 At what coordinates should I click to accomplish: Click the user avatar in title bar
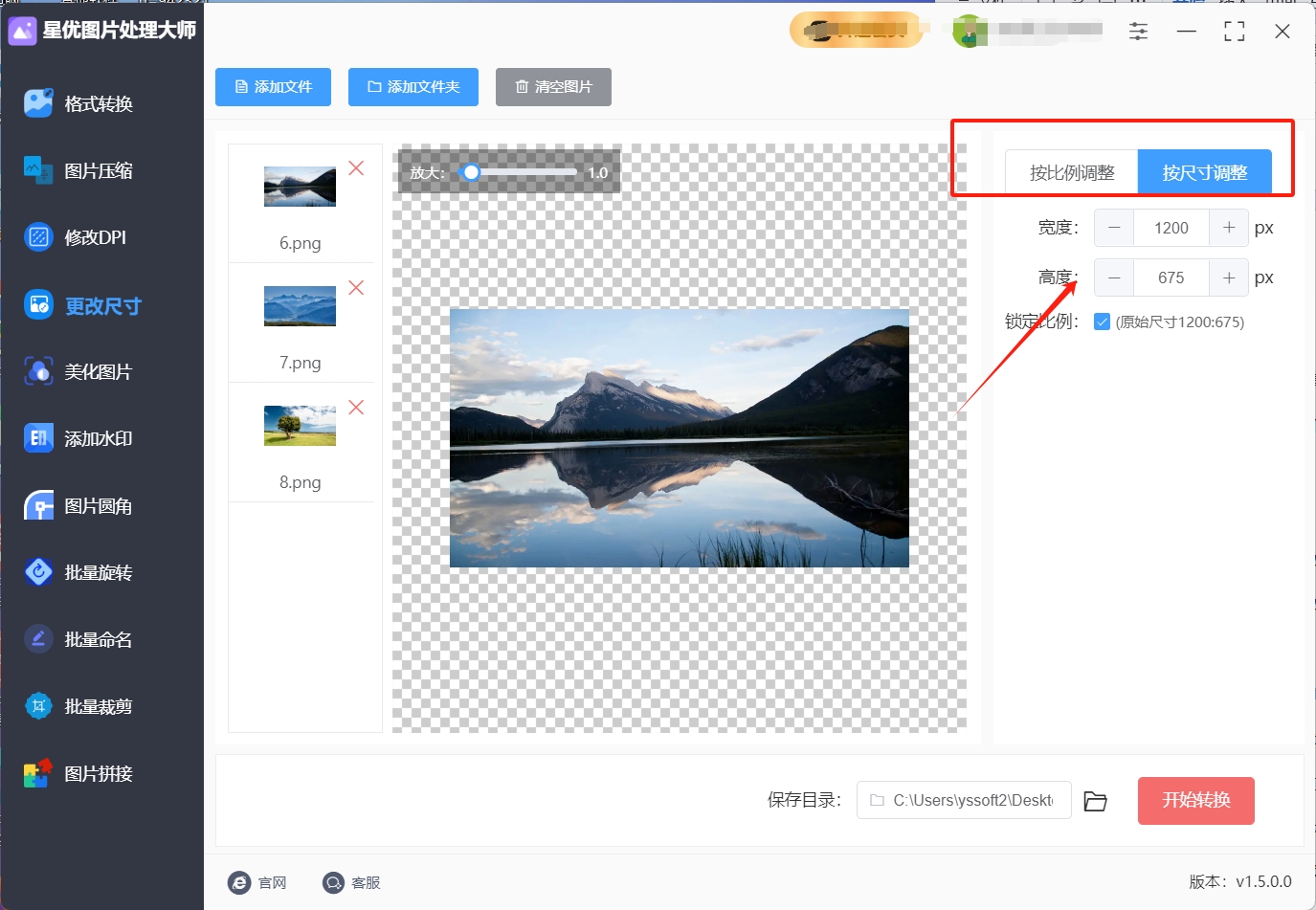click(969, 32)
